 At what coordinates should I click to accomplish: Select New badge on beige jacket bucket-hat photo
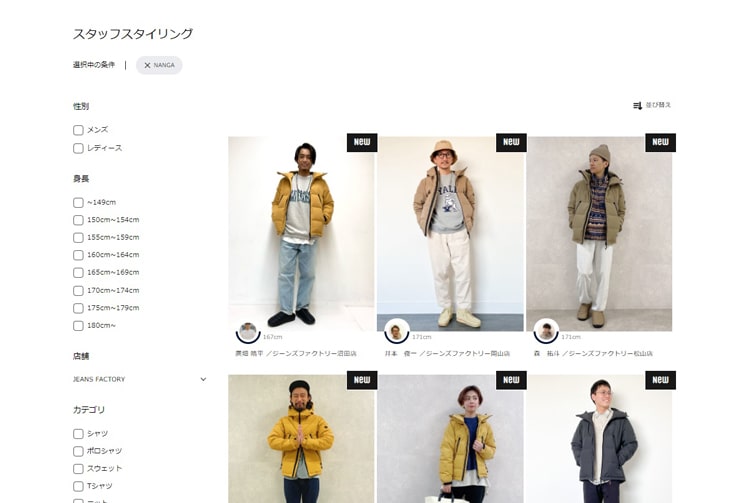click(x=511, y=142)
